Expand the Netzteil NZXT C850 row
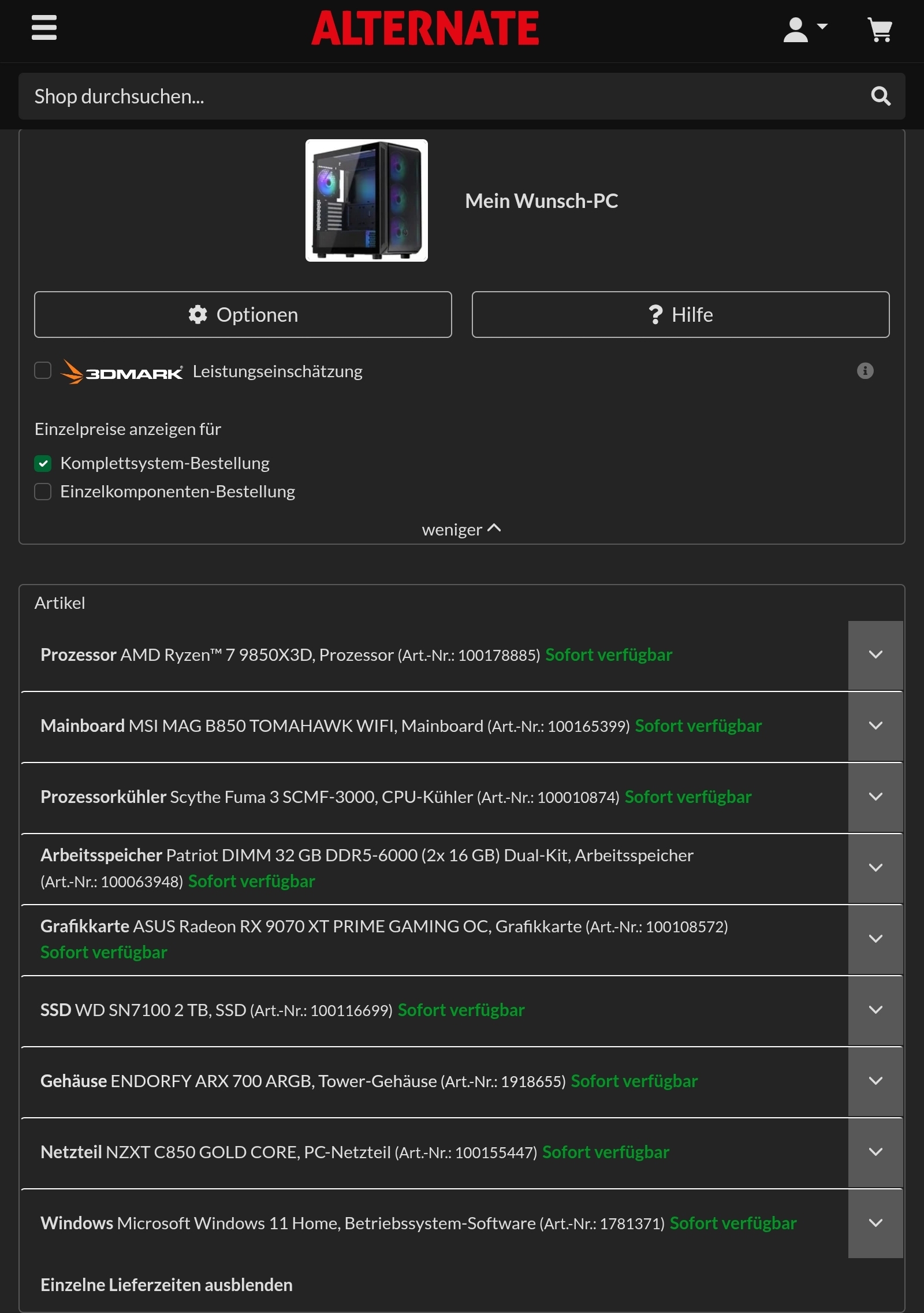 pos(875,1152)
